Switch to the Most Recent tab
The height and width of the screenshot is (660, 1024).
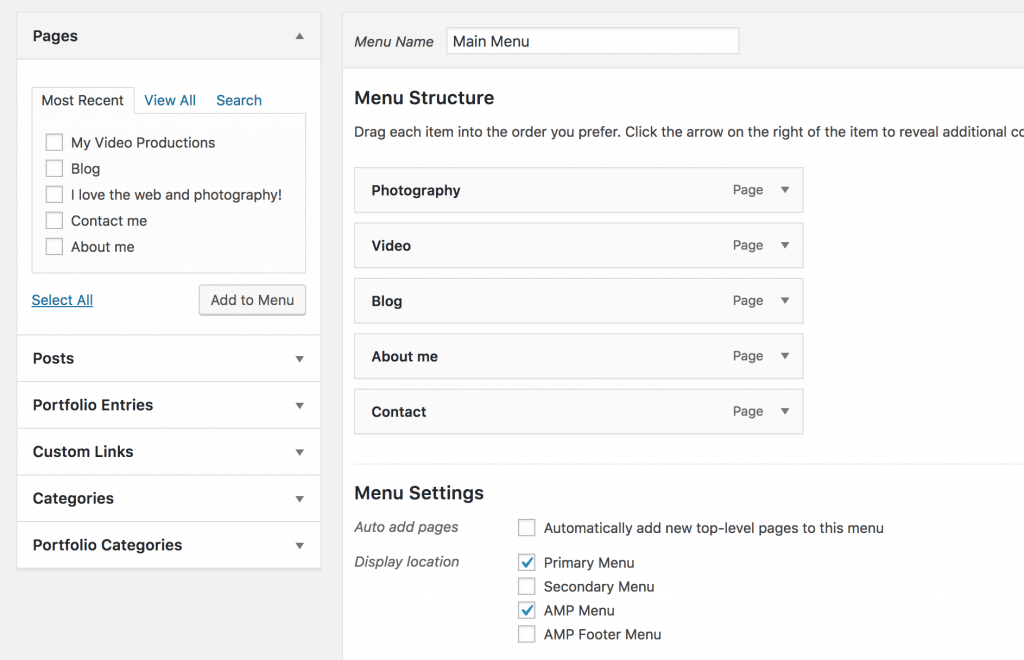point(83,101)
